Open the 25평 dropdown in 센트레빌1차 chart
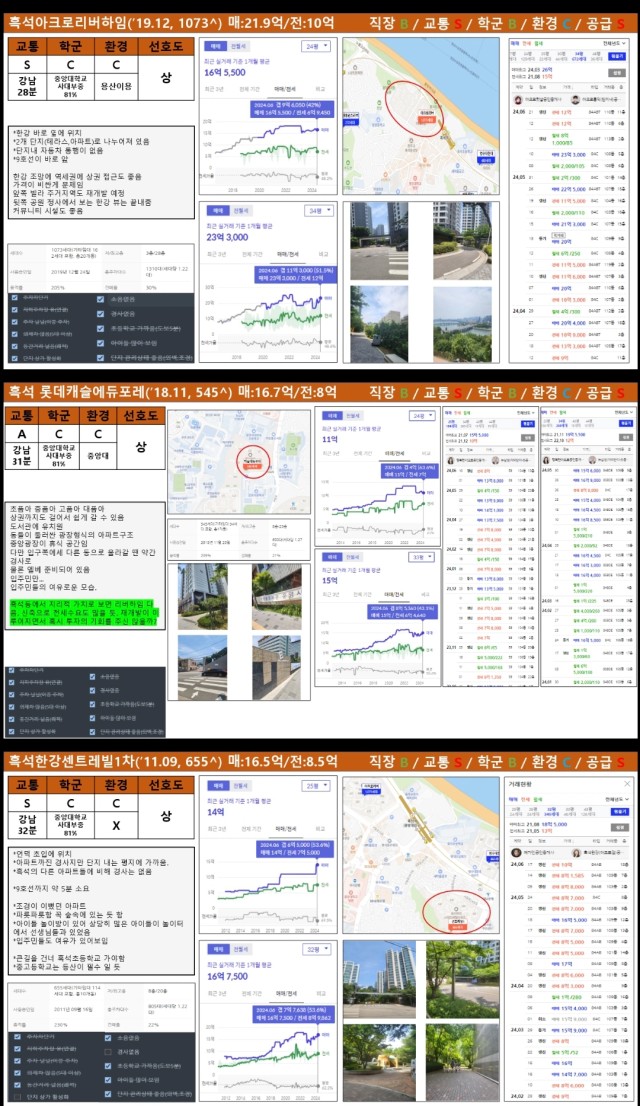This screenshot has width=640, height=1106. 315,785
